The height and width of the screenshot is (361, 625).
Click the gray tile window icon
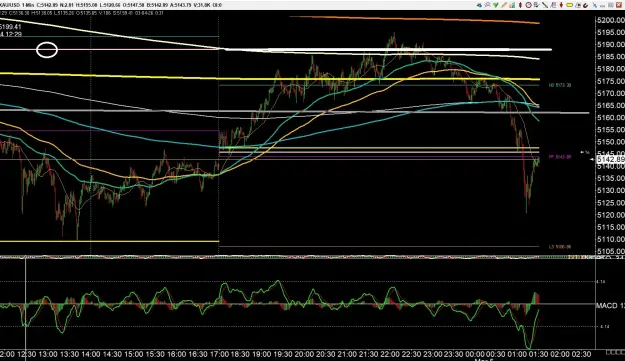(x=610, y=5)
